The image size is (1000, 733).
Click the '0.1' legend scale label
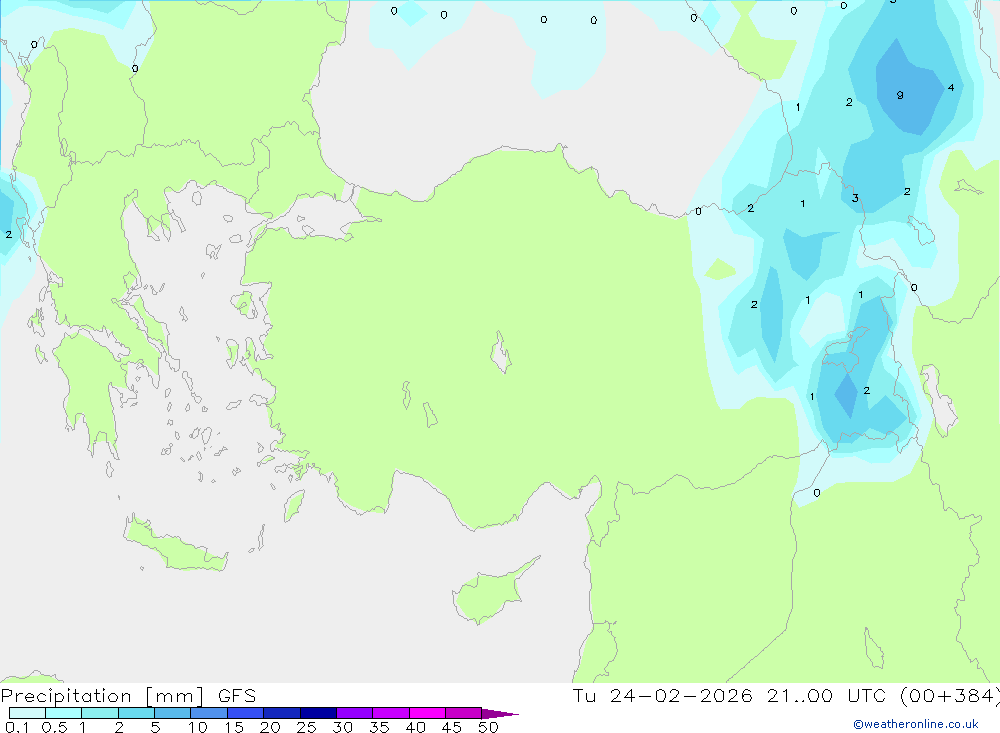click(17, 727)
